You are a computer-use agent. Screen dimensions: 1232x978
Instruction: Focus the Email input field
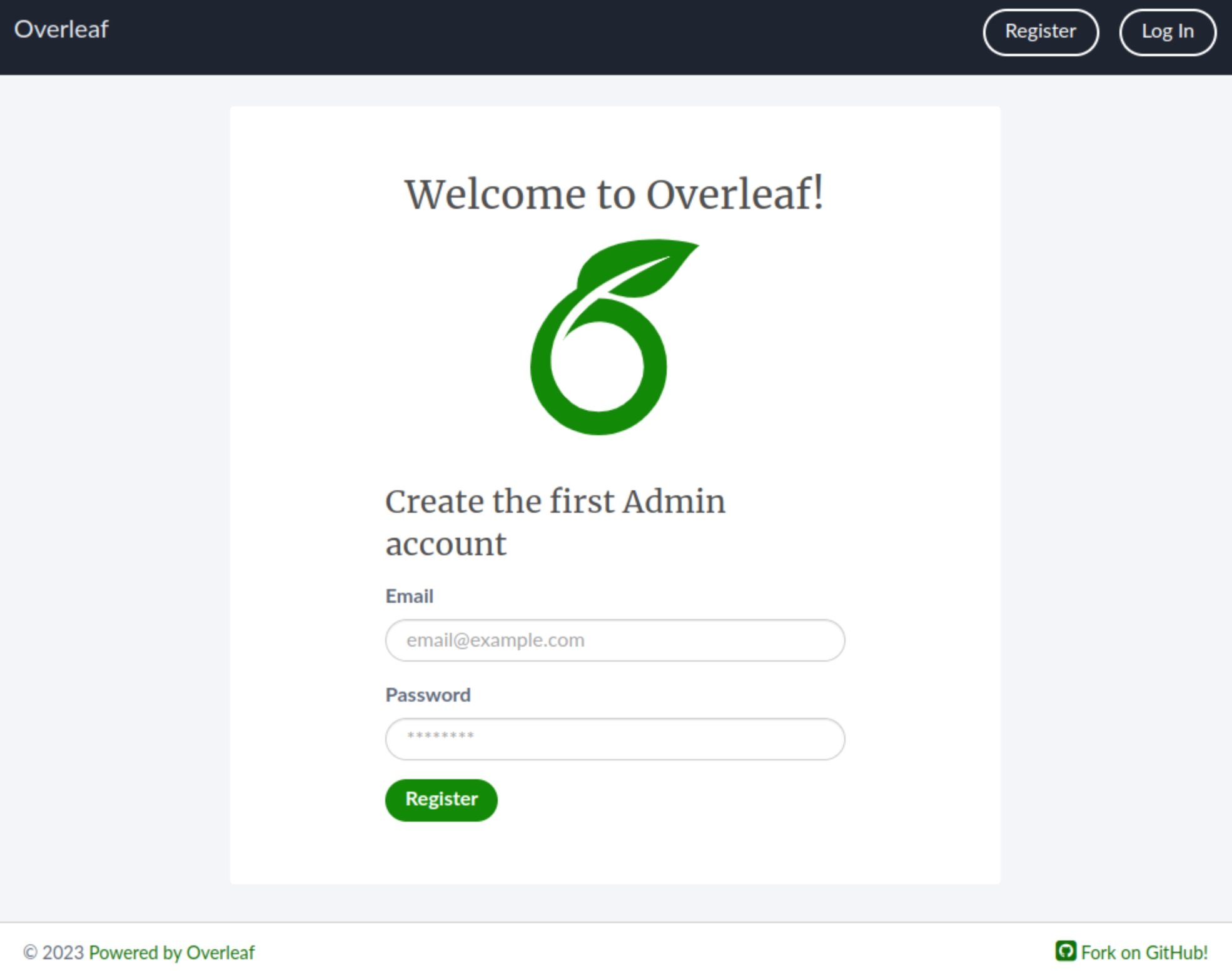point(615,640)
